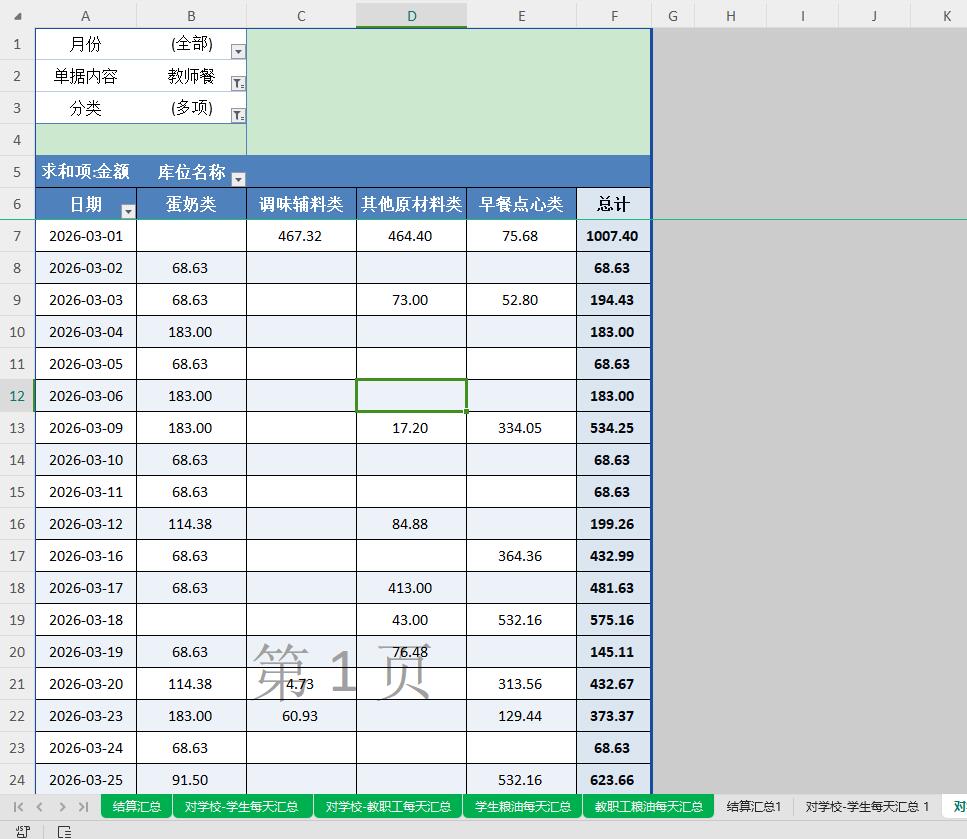Click the second status bar layout icon

(x=64, y=831)
